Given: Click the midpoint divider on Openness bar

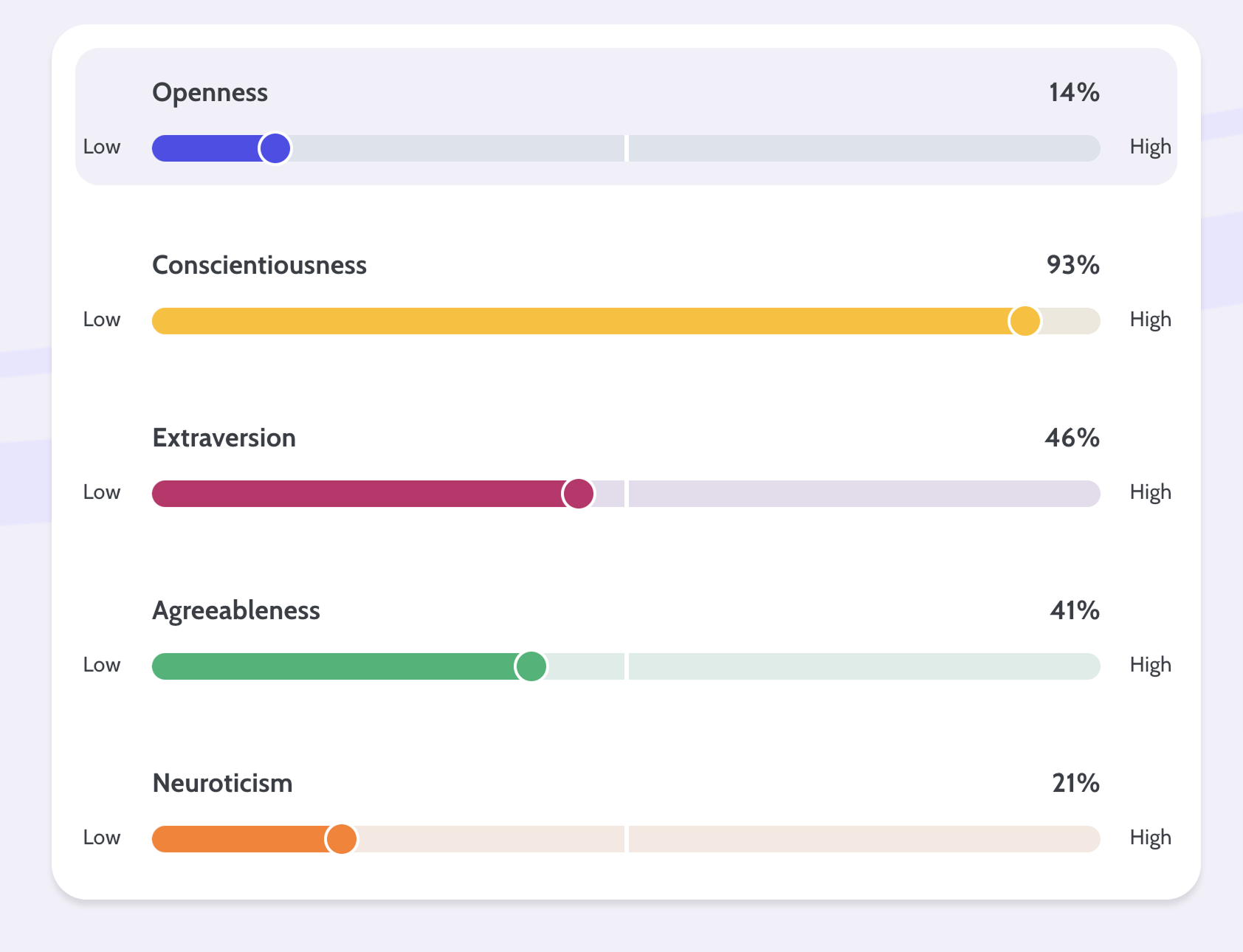Looking at the screenshot, I should pos(627,148).
